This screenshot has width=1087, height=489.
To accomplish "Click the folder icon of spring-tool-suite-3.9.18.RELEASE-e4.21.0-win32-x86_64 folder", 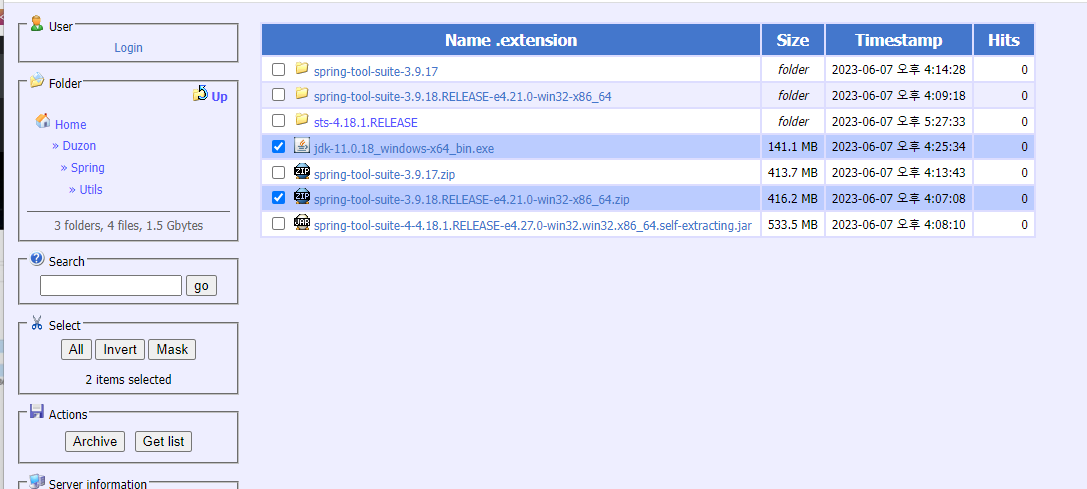I will tap(302, 94).
